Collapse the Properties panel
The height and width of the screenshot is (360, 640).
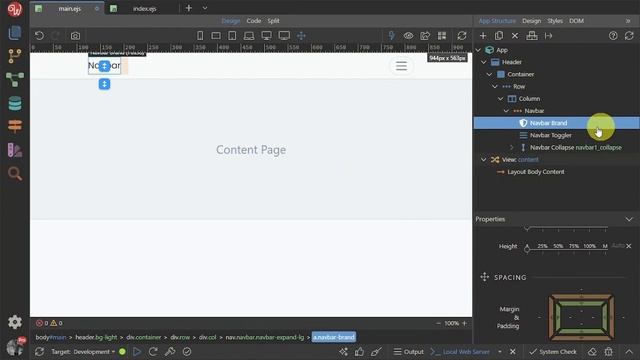(x=629, y=219)
